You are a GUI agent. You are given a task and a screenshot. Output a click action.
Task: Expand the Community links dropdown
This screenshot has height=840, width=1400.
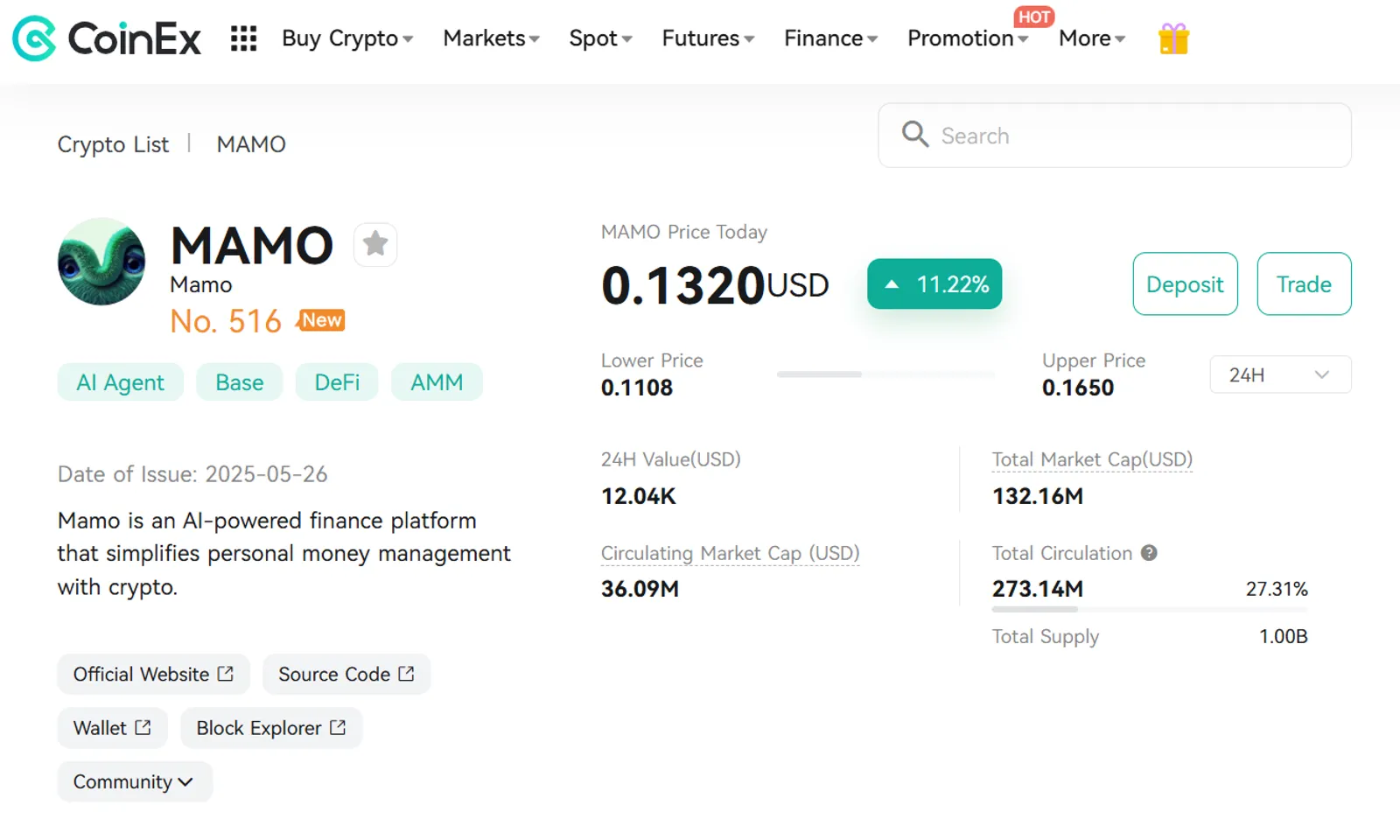point(135,781)
